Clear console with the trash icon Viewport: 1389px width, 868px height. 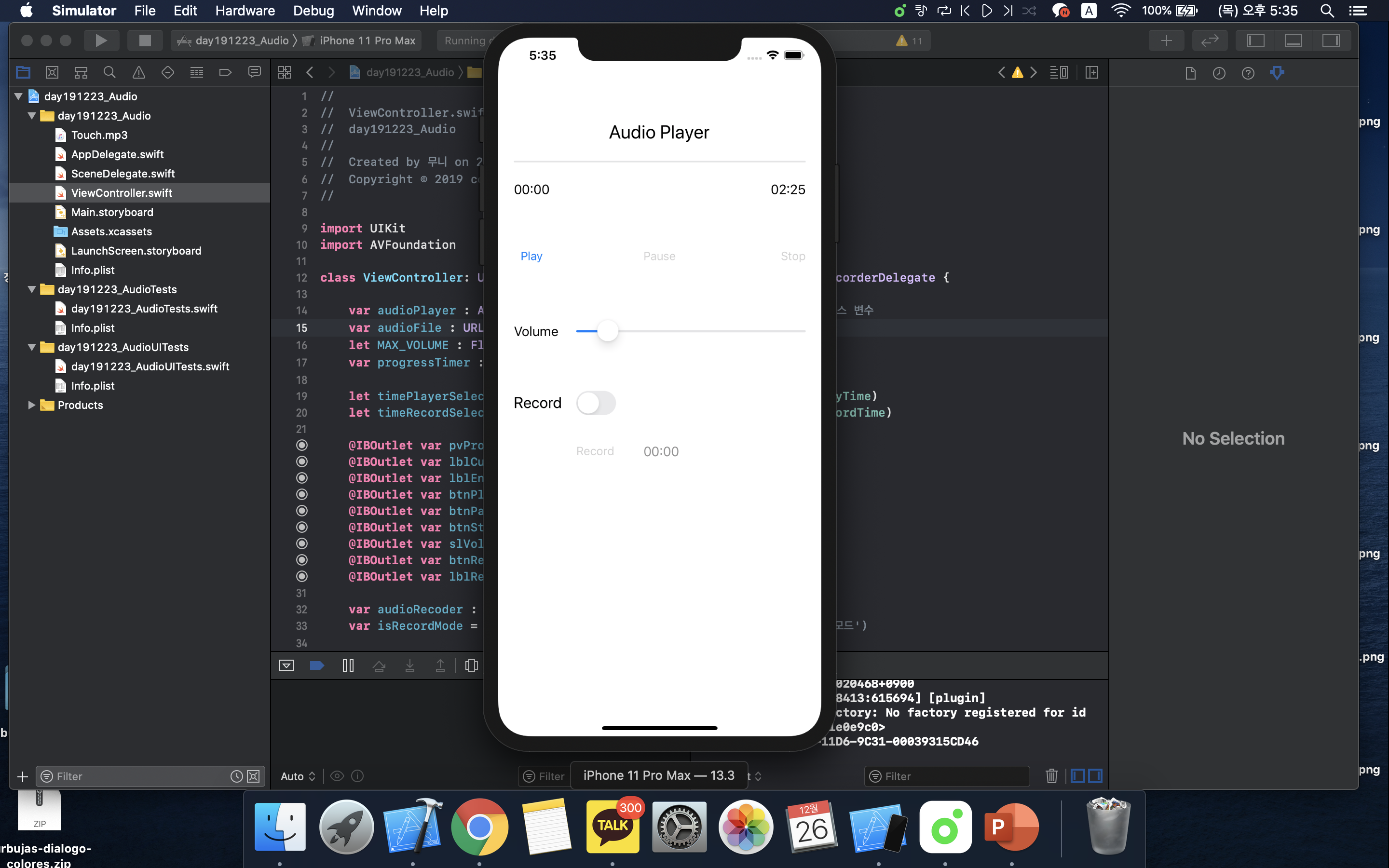[1051, 776]
